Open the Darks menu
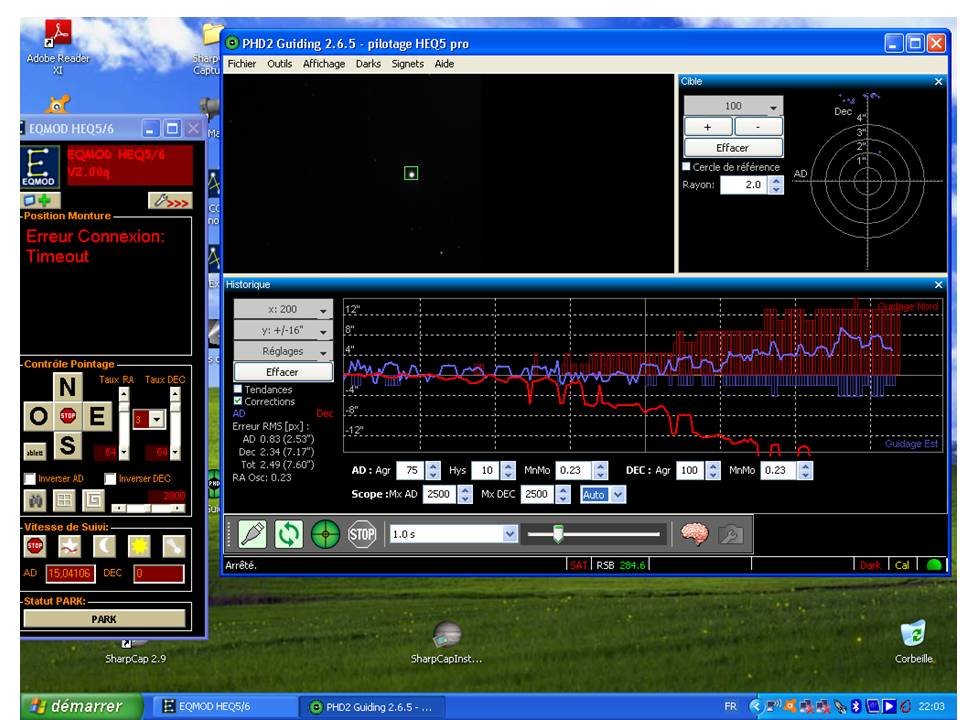Image resolution: width=960 pixels, height=720 pixels. click(368, 64)
